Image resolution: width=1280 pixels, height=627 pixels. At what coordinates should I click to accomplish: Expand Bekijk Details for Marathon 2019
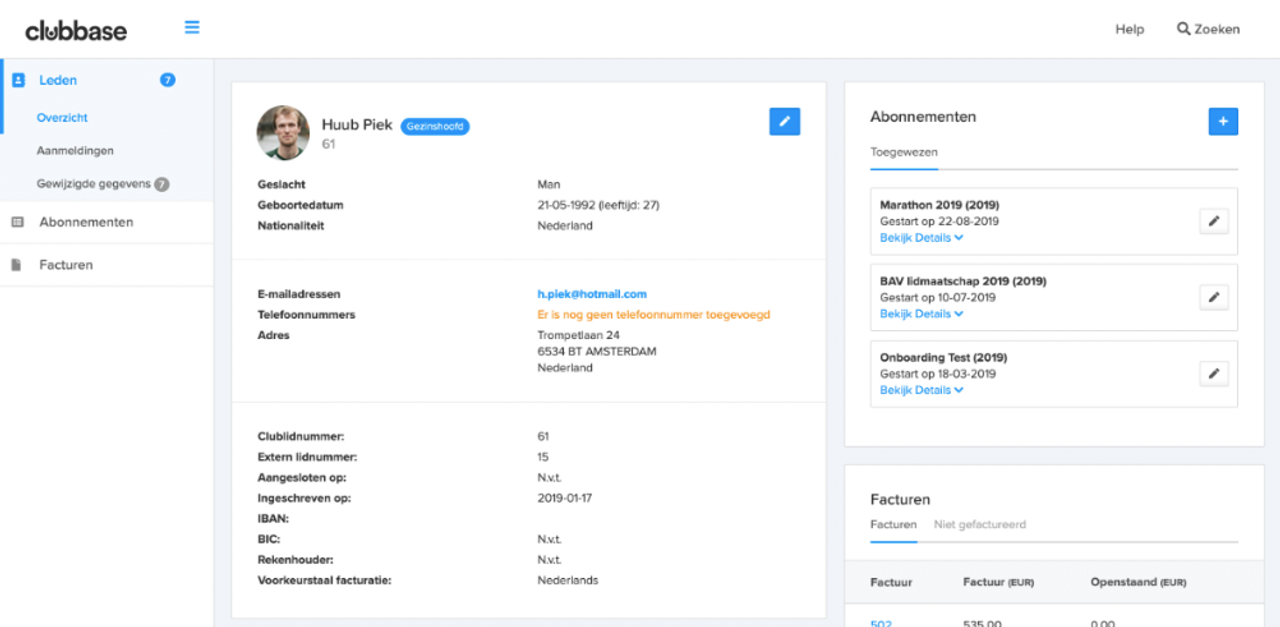921,238
